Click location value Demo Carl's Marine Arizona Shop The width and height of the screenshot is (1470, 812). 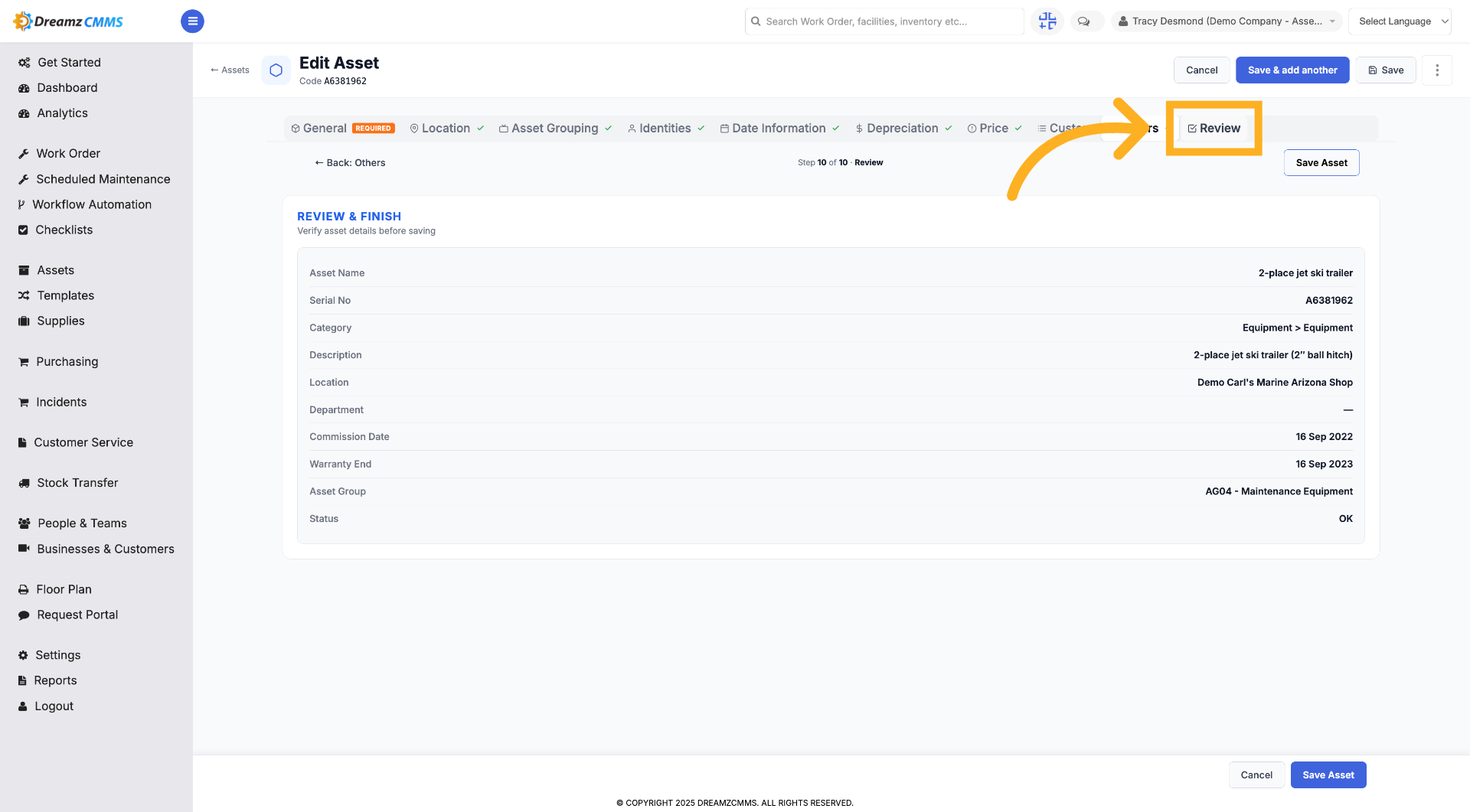1275,383
